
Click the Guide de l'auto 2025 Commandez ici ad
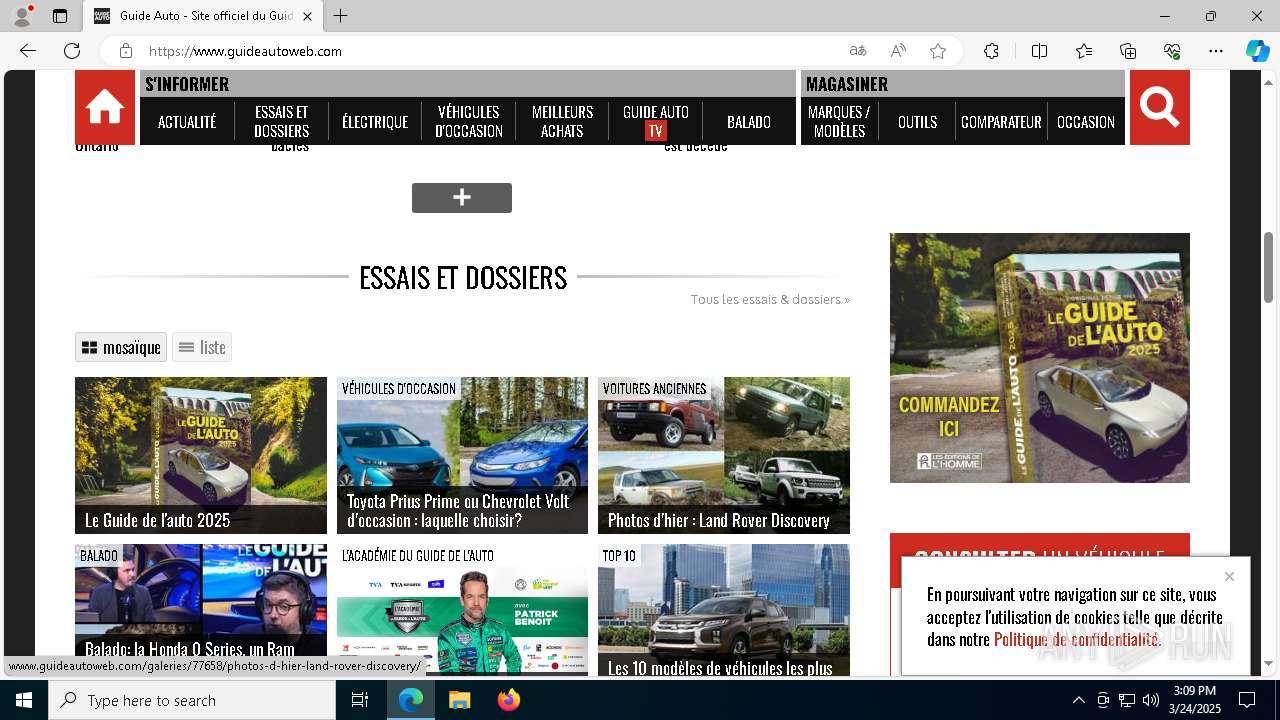point(1040,358)
